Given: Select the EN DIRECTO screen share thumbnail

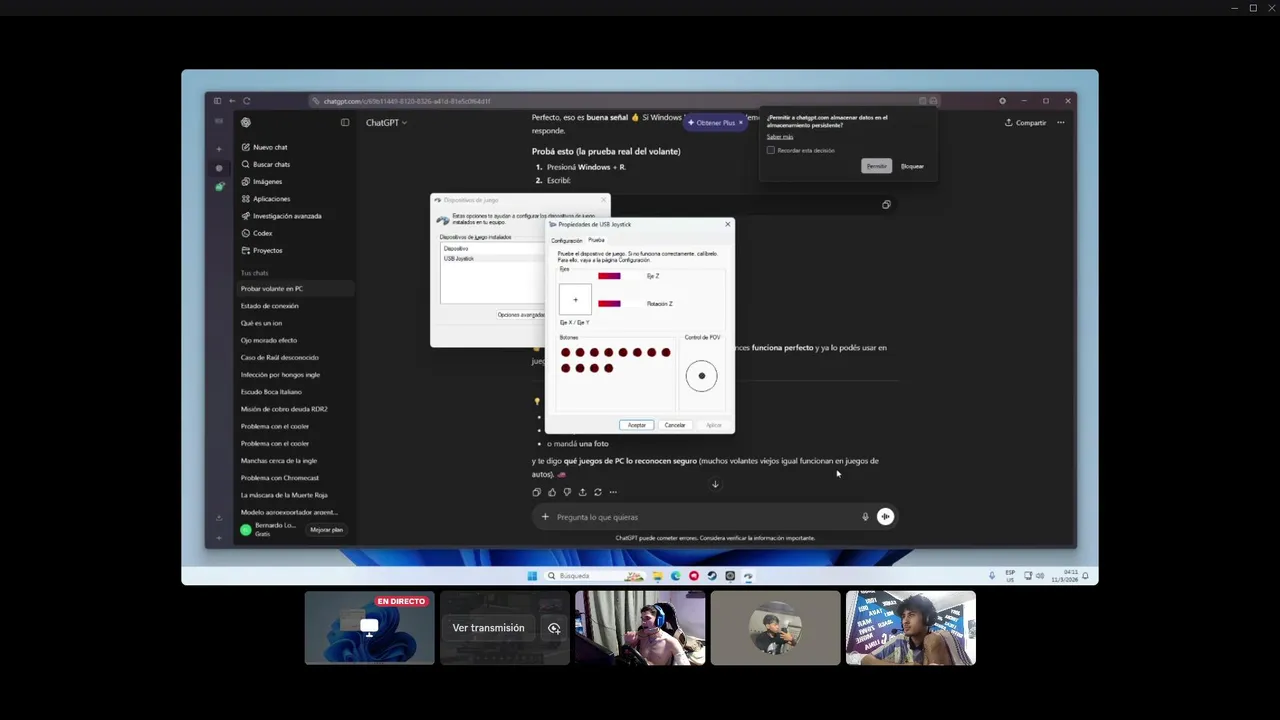Looking at the screenshot, I should (x=370, y=628).
